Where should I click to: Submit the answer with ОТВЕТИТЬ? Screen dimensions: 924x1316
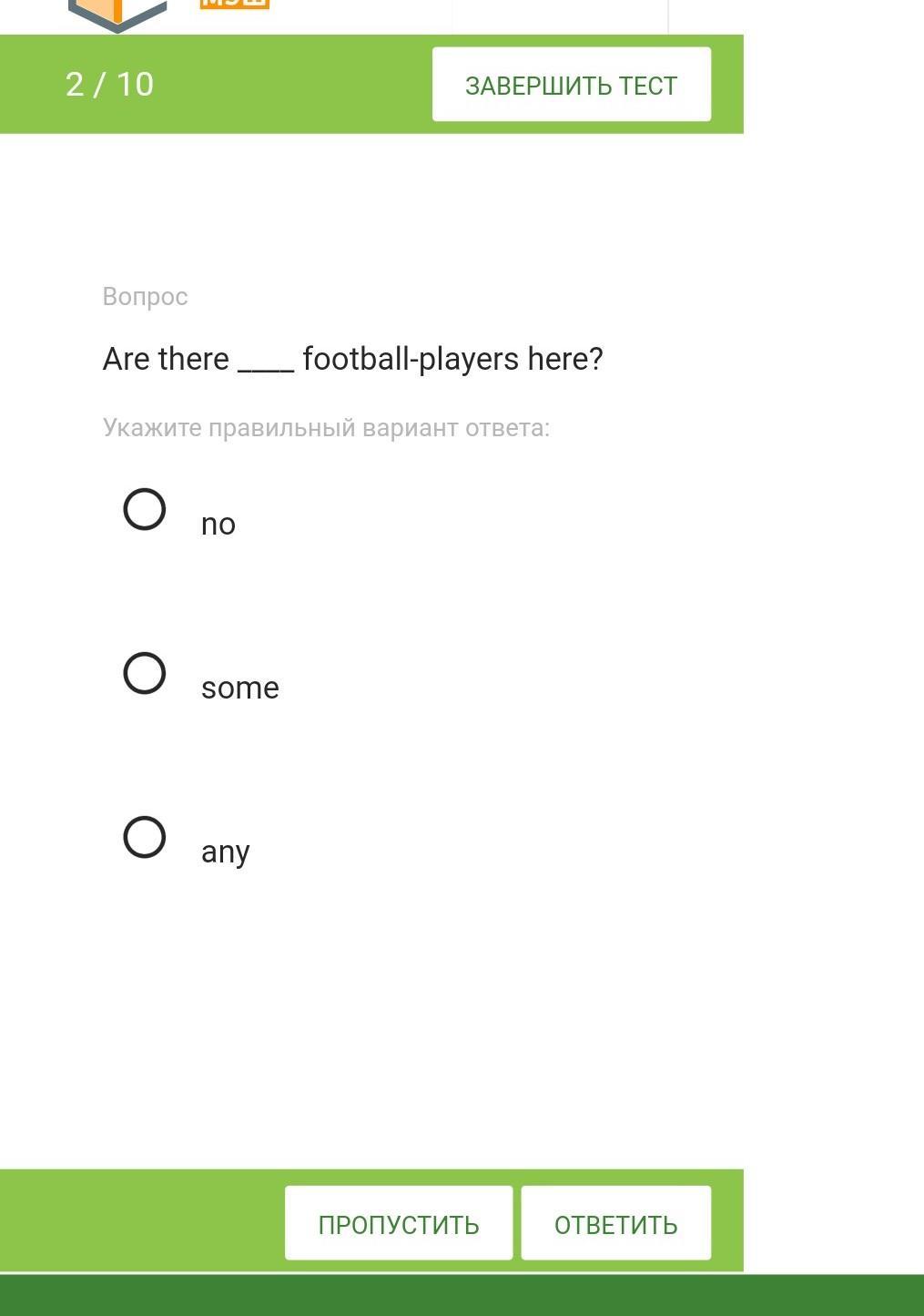(615, 1223)
